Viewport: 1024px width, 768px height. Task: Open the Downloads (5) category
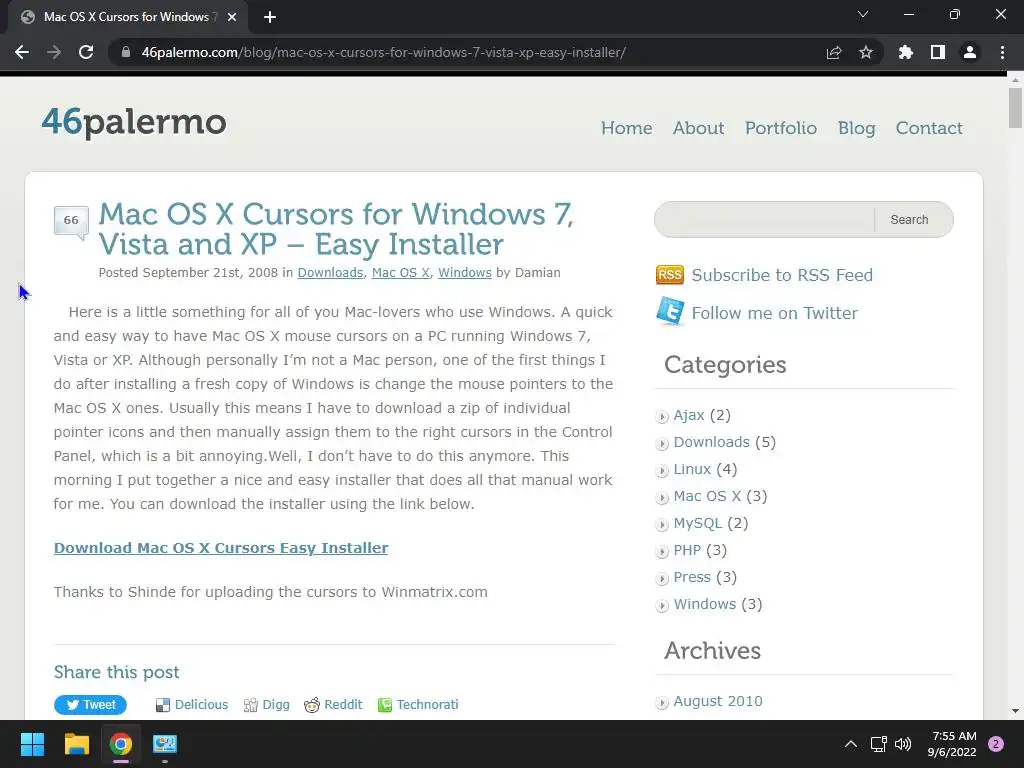(x=711, y=442)
